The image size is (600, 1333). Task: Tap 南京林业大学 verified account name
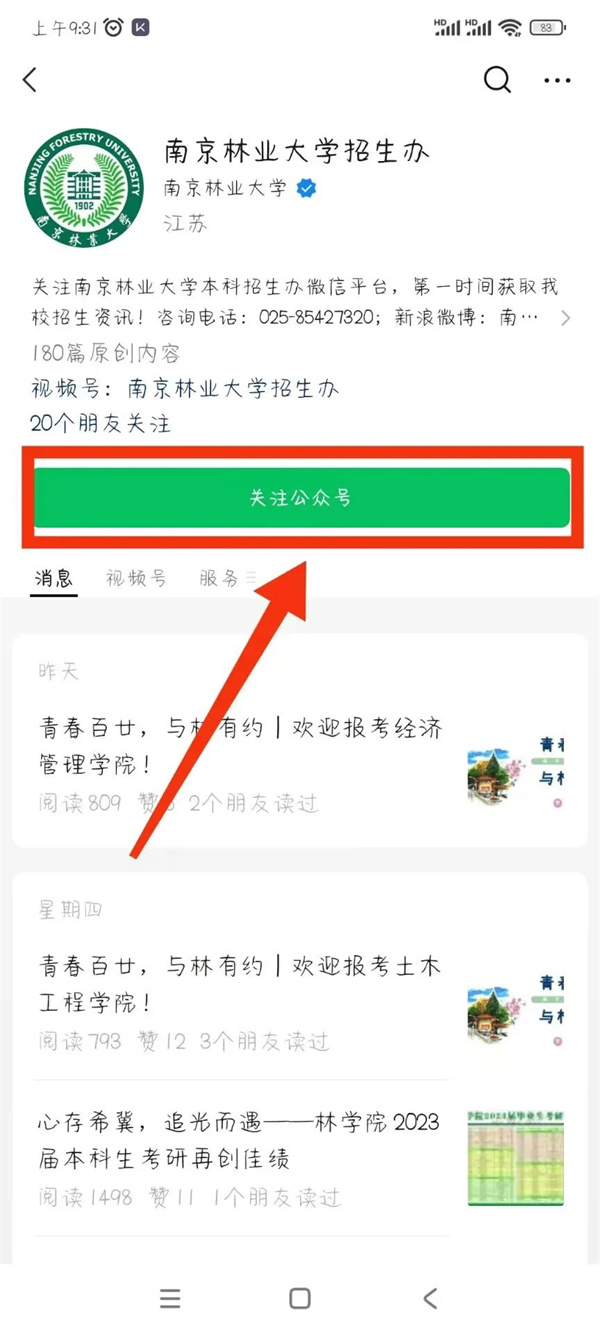(225, 188)
